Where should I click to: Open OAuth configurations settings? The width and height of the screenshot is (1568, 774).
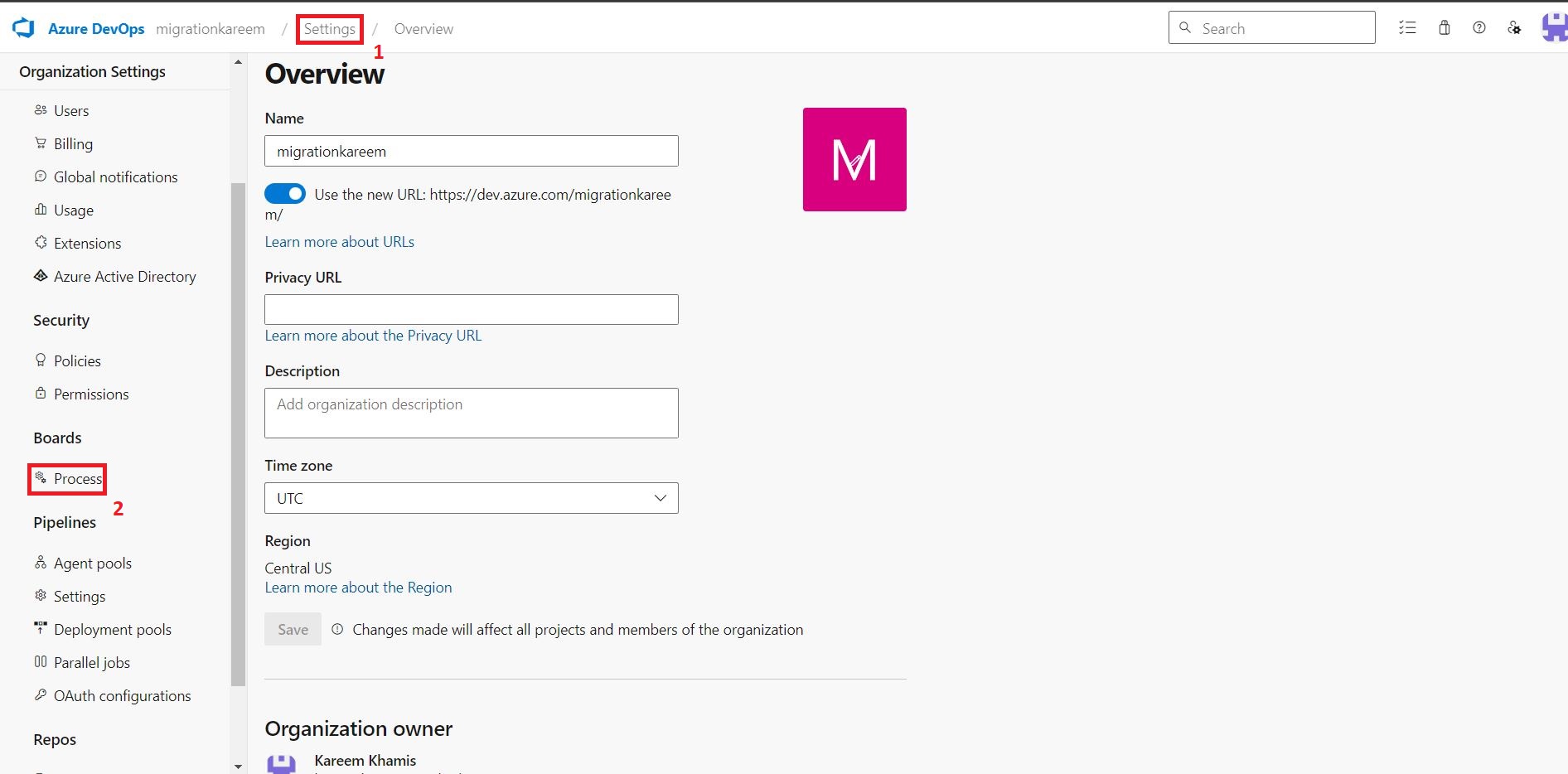[122, 695]
